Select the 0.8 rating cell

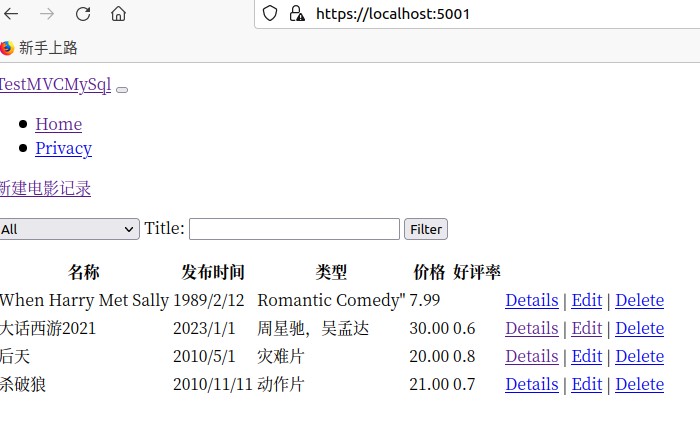coord(464,356)
